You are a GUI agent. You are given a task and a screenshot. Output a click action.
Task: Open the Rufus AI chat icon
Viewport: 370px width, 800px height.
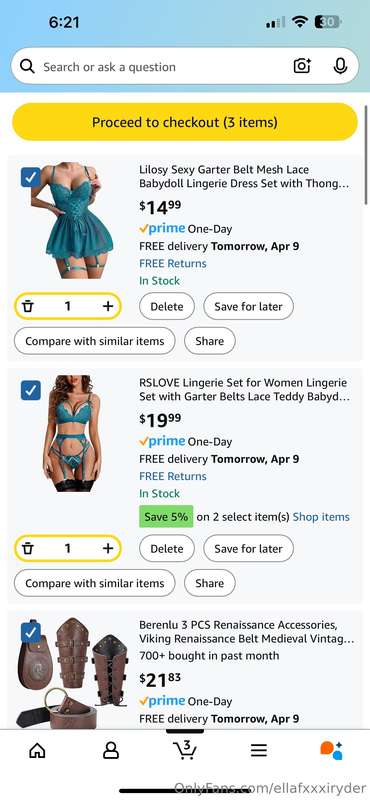click(331, 750)
